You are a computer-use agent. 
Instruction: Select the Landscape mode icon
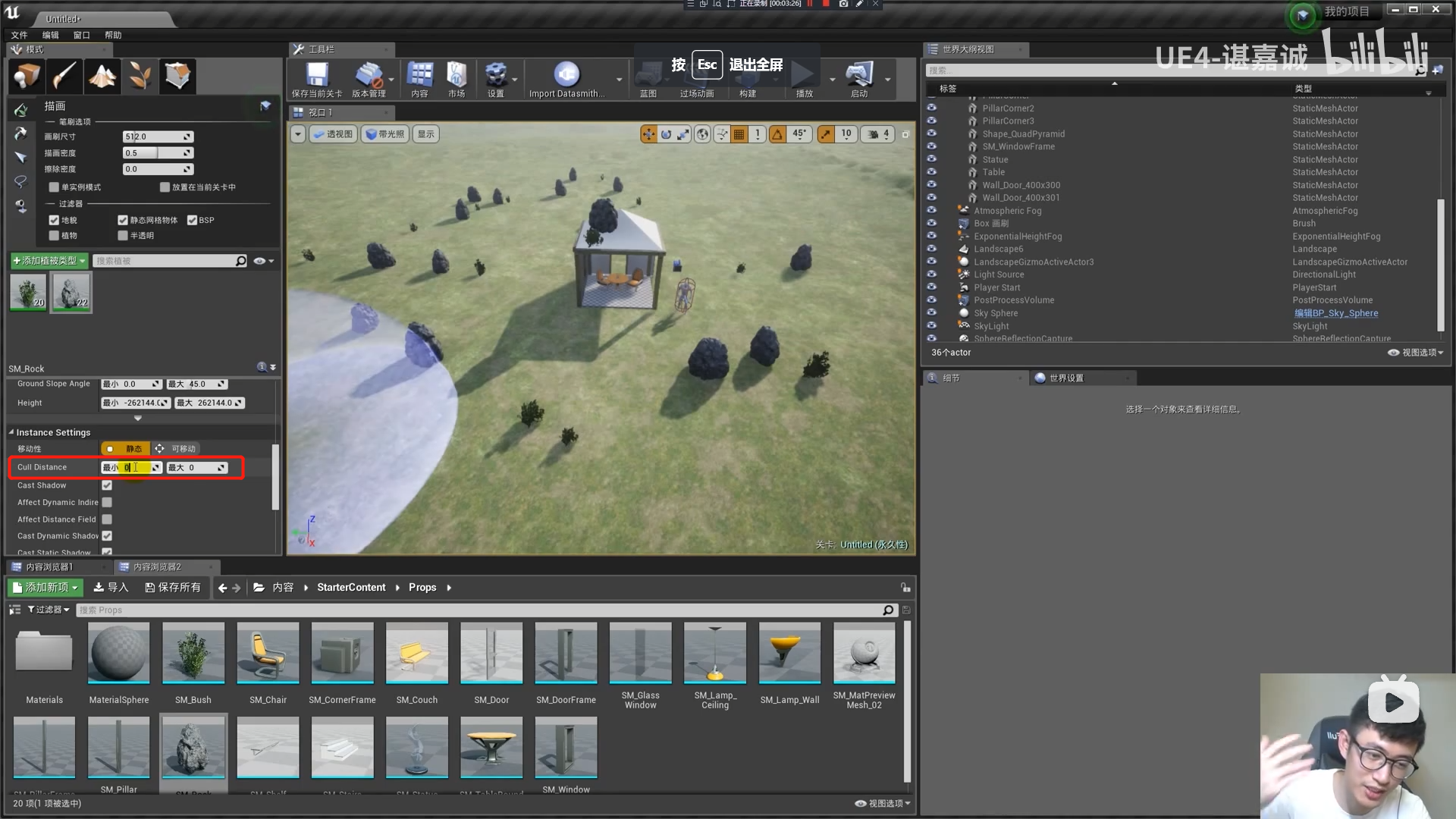click(102, 76)
